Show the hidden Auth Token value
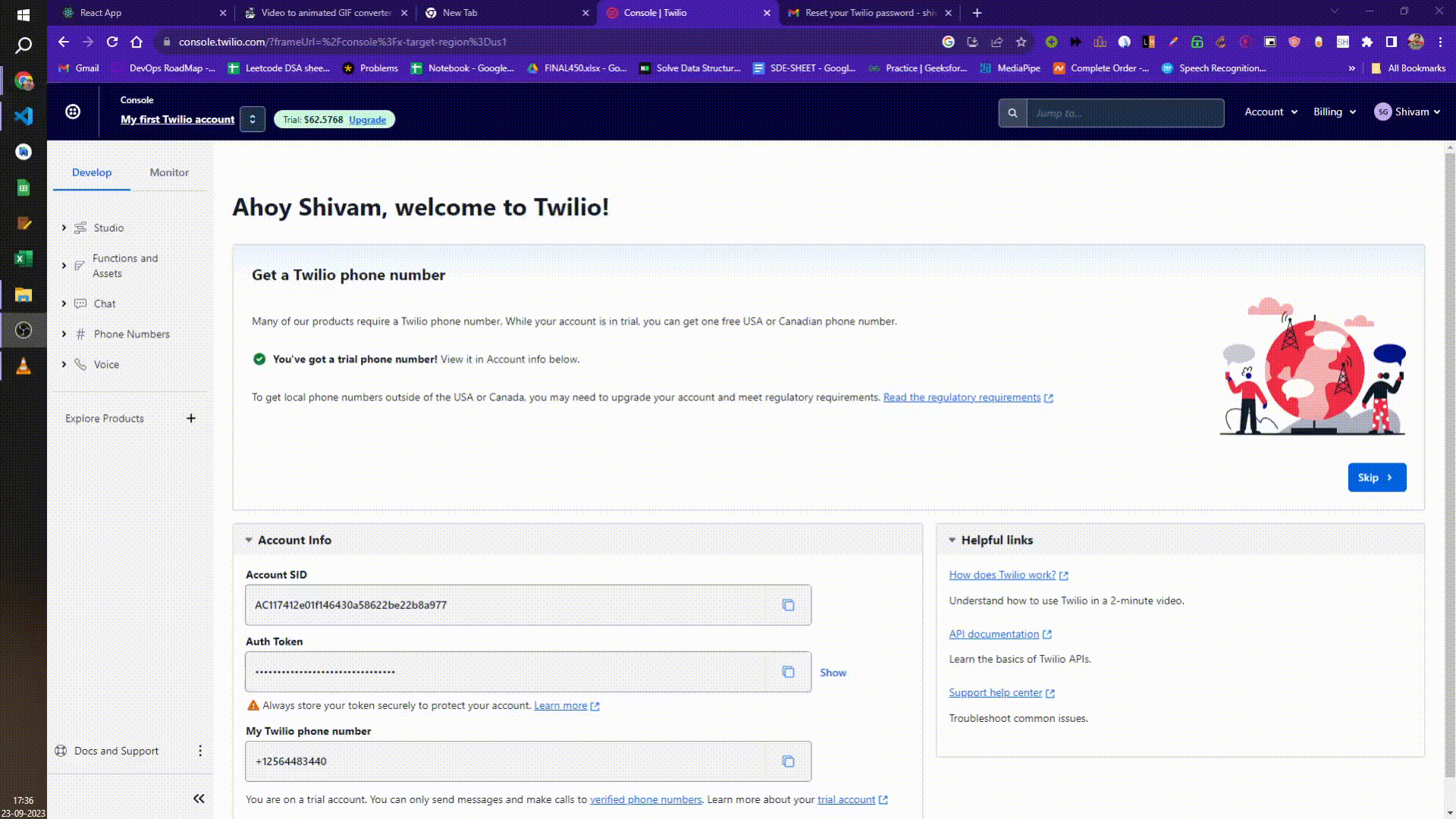This screenshot has width=1456, height=819. click(x=834, y=672)
